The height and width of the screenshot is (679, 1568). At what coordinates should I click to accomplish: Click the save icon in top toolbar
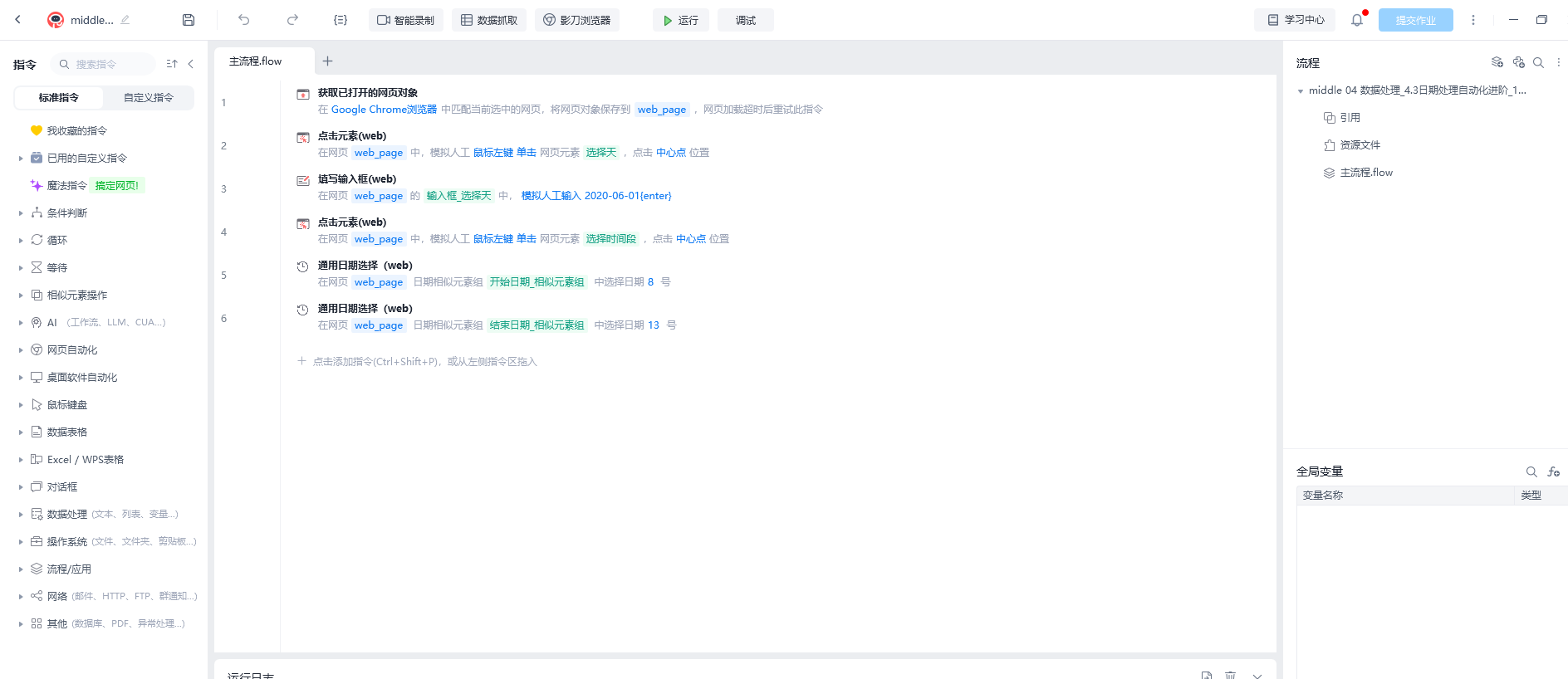(189, 20)
